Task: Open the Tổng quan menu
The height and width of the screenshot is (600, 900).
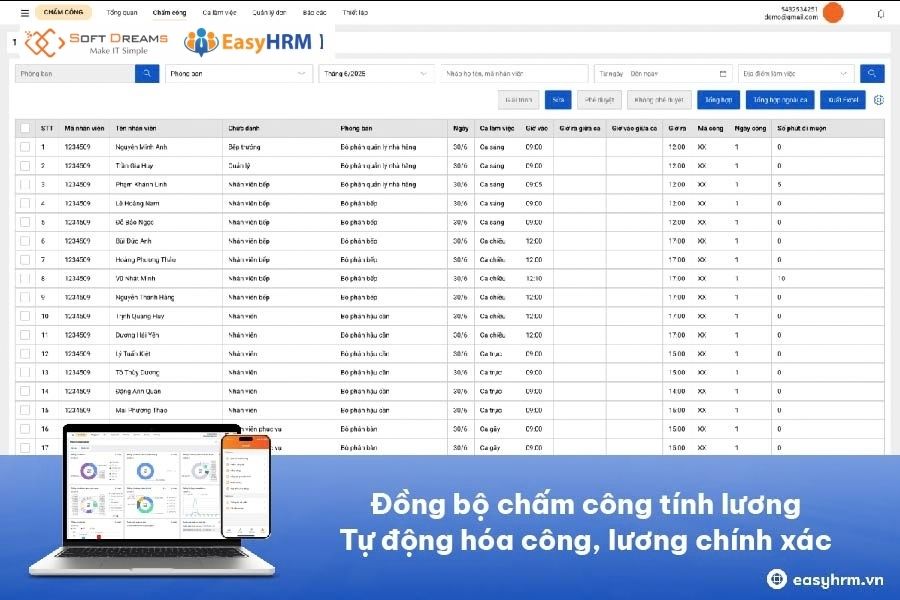Action: 122,13
